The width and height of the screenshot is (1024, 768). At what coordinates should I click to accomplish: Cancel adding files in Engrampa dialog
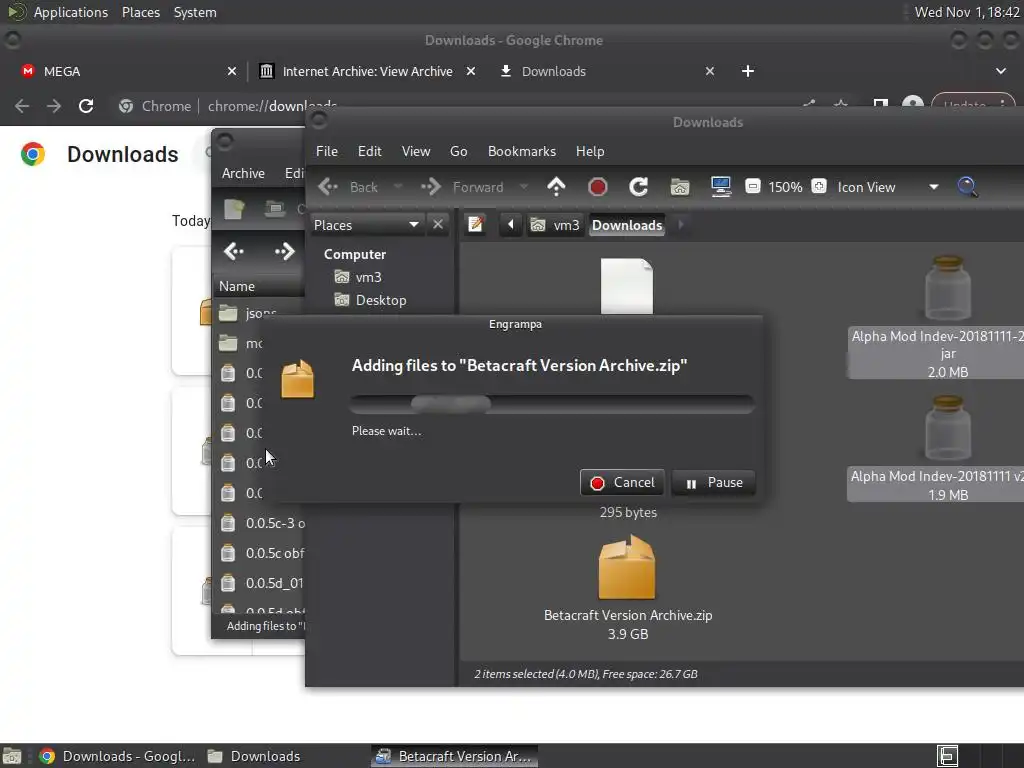tap(622, 483)
